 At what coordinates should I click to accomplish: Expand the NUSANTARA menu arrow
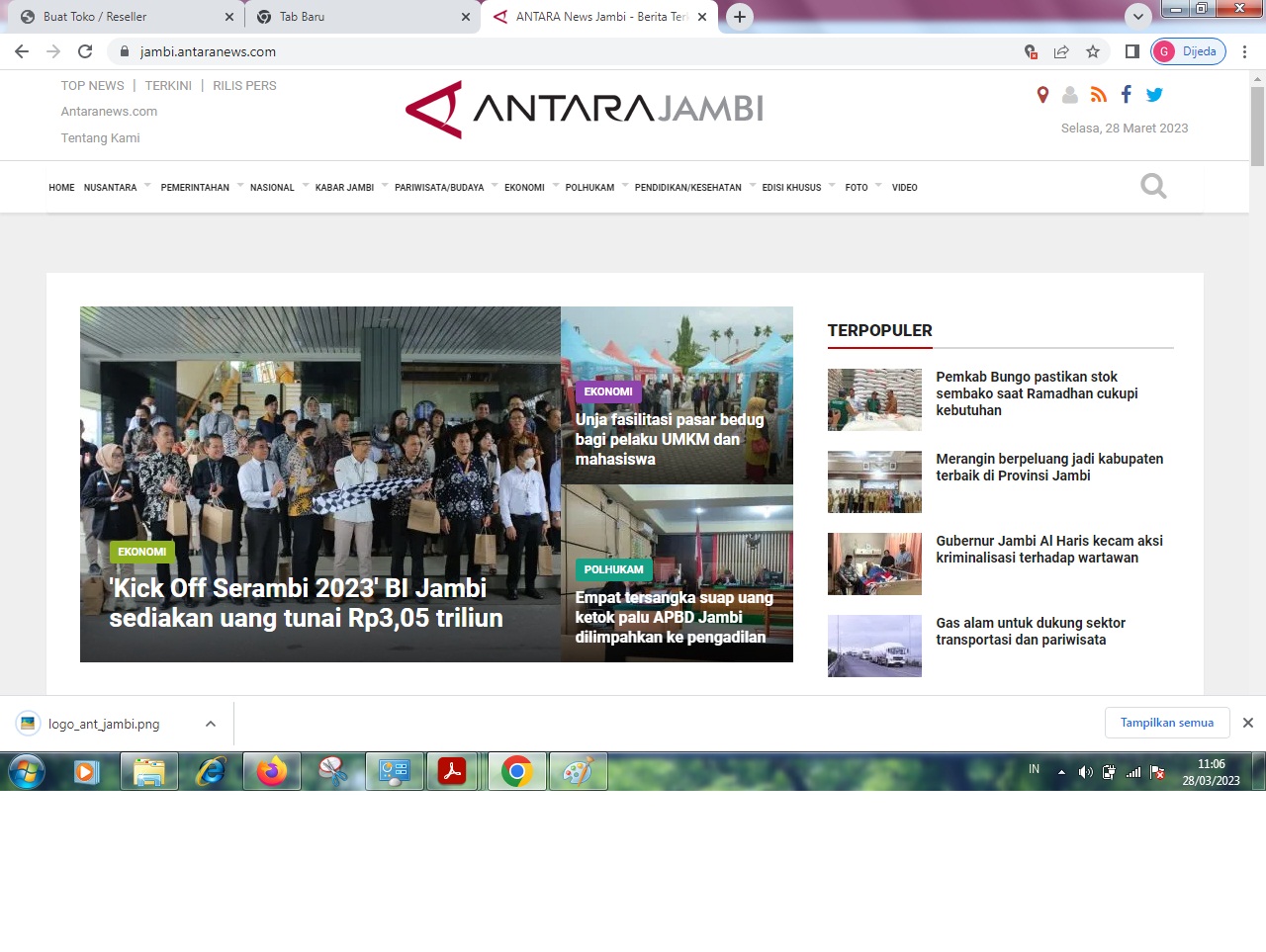click(147, 185)
